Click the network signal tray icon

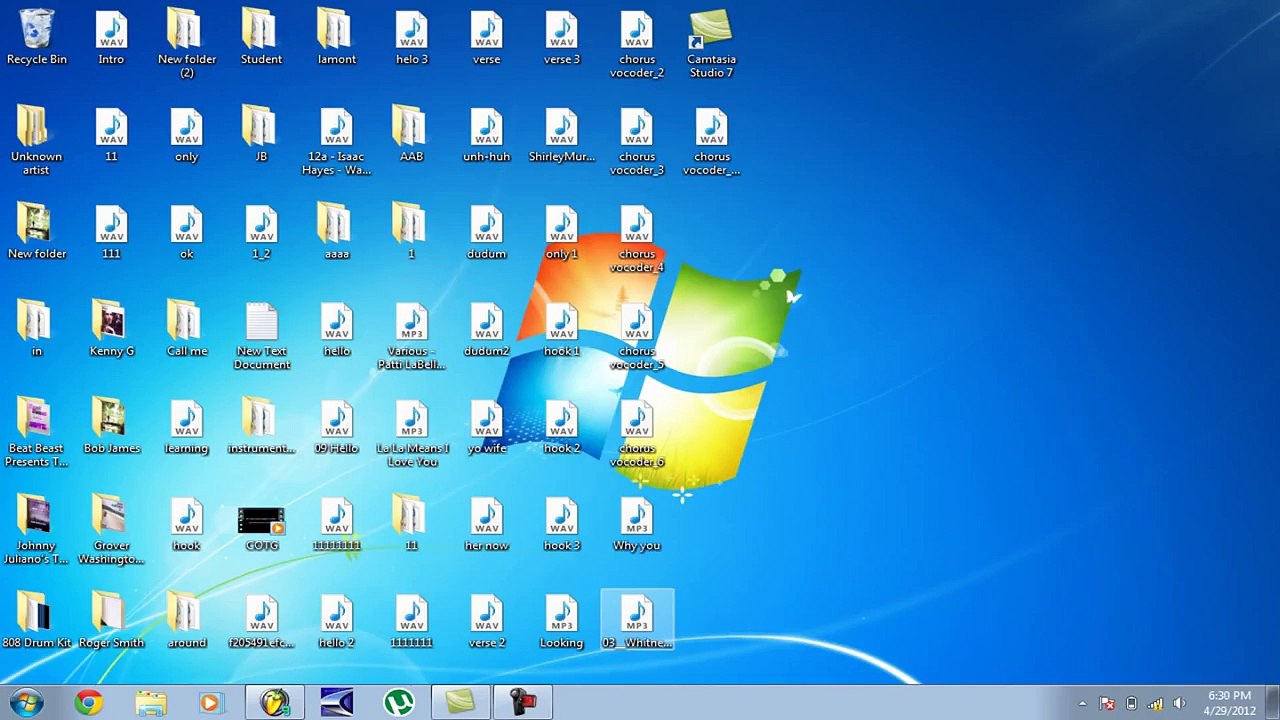click(1155, 704)
